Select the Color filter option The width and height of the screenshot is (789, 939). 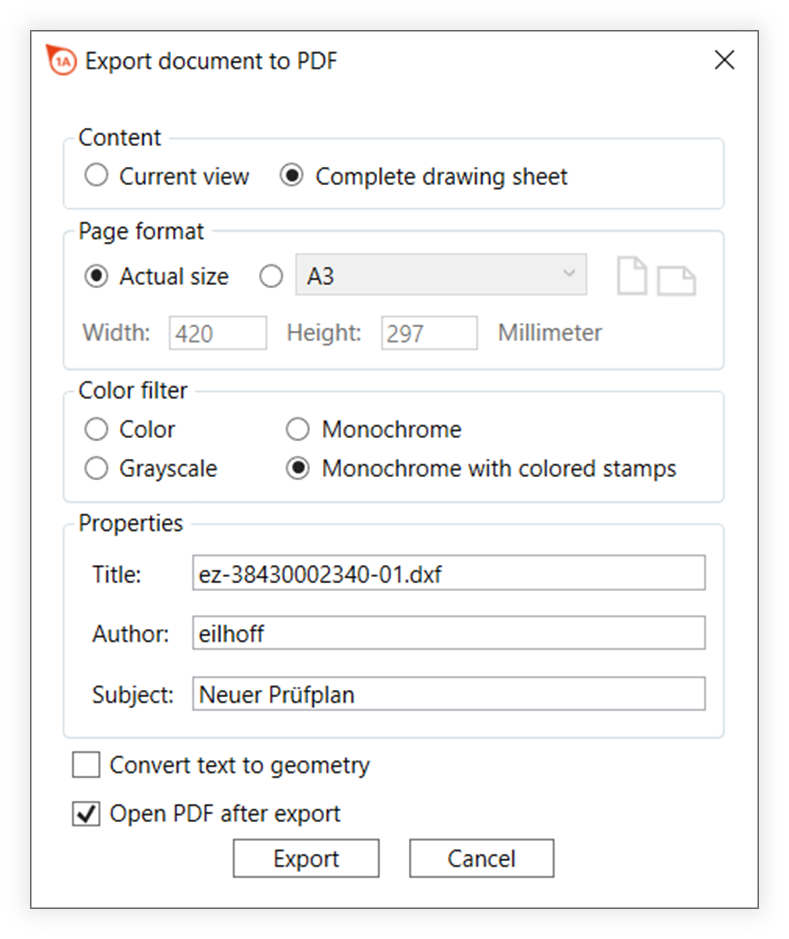click(96, 430)
